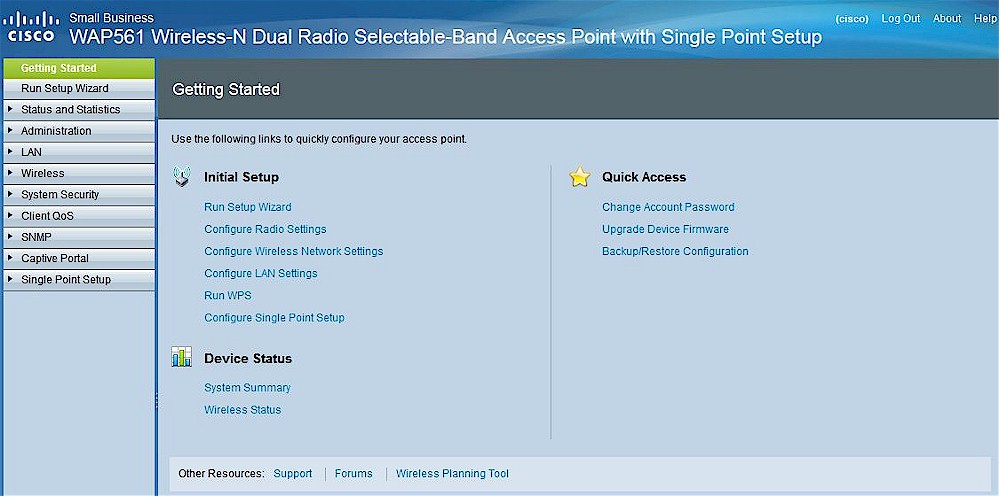Click the sidebar collapse handle on the divider

click(156, 401)
